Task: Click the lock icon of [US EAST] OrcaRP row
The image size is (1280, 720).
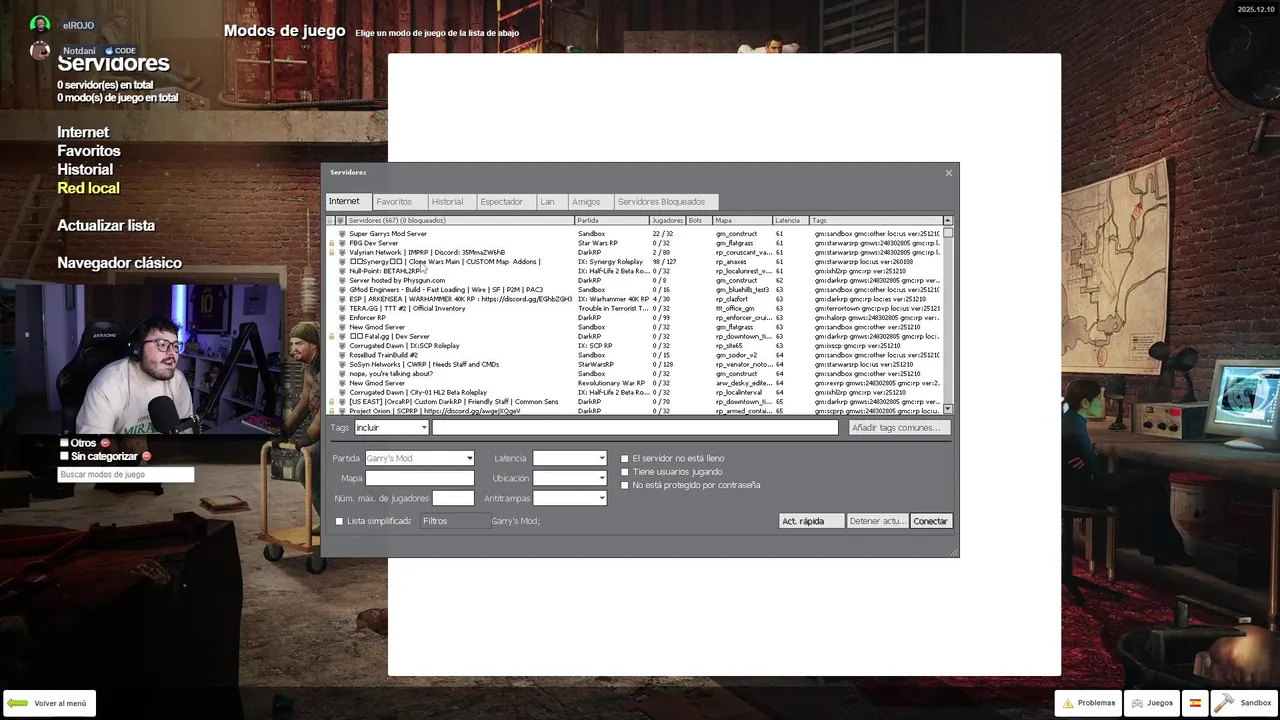Action: tap(331, 402)
